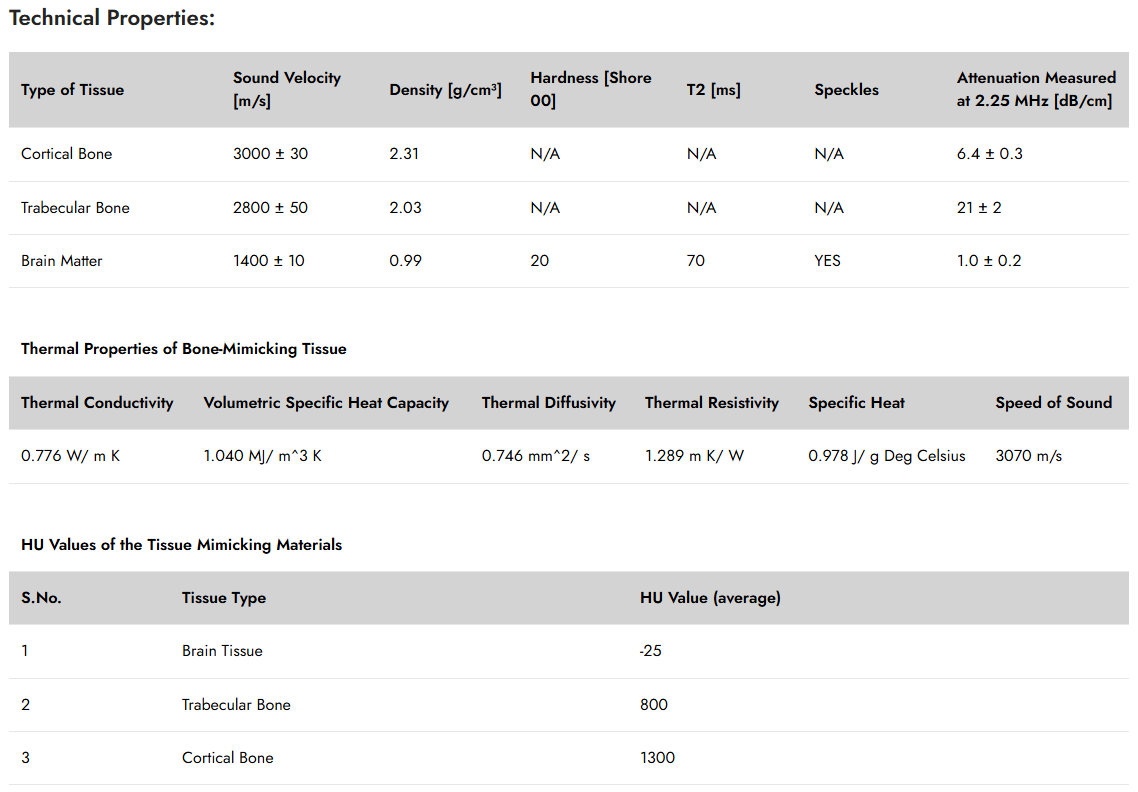The height and width of the screenshot is (792, 1138).
Task: Click the HU Value (average) header
Action: [711, 598]
